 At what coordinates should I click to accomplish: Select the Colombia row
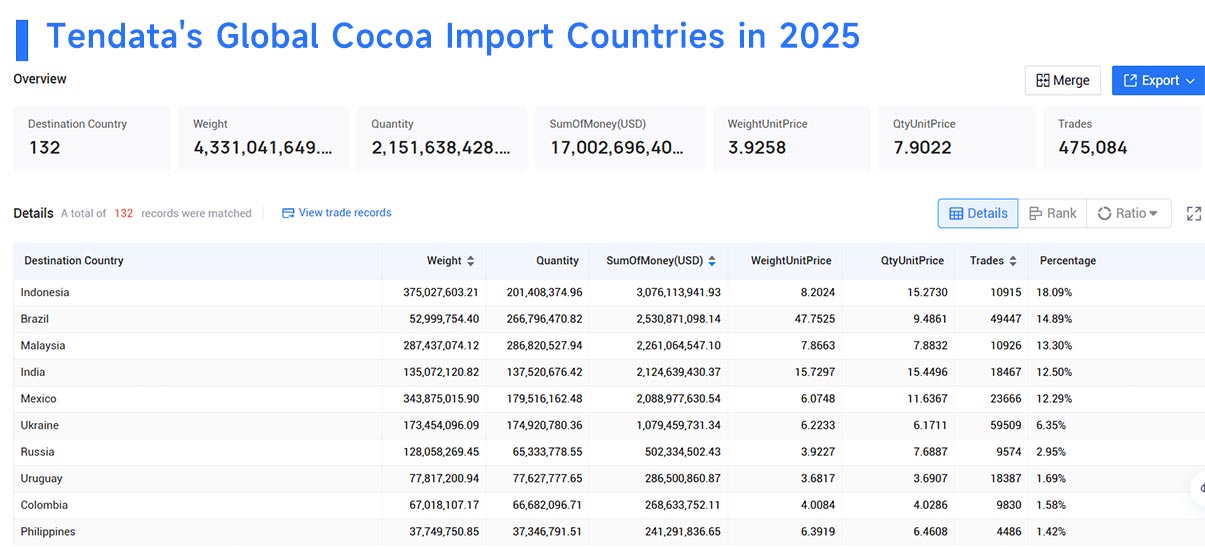click(609, 505)
